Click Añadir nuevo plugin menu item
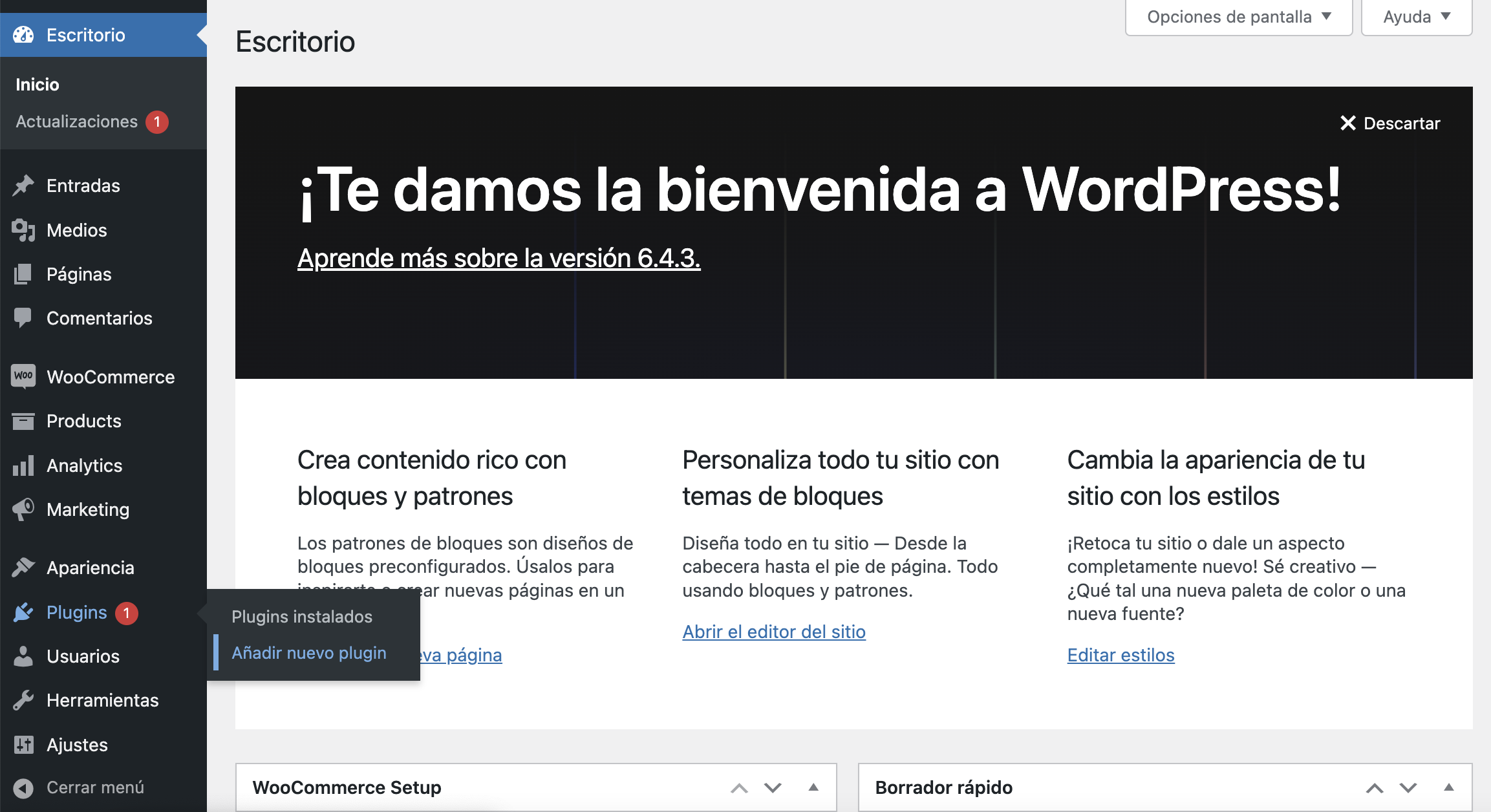Viewport: 1491px width, 812px height. tap(308, 653)
